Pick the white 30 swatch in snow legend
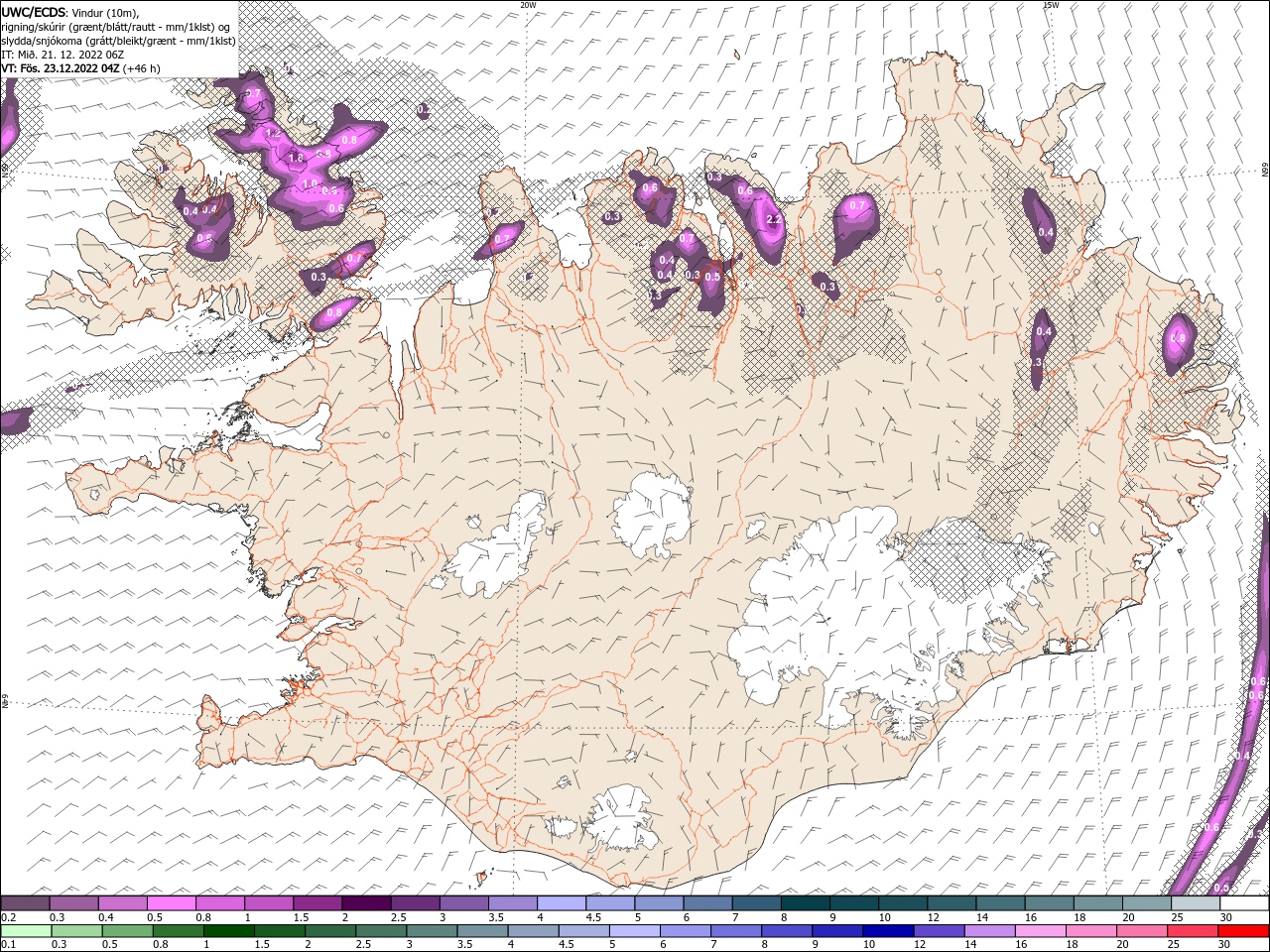Screen dimensions: 1270x952 point(1244,903)
